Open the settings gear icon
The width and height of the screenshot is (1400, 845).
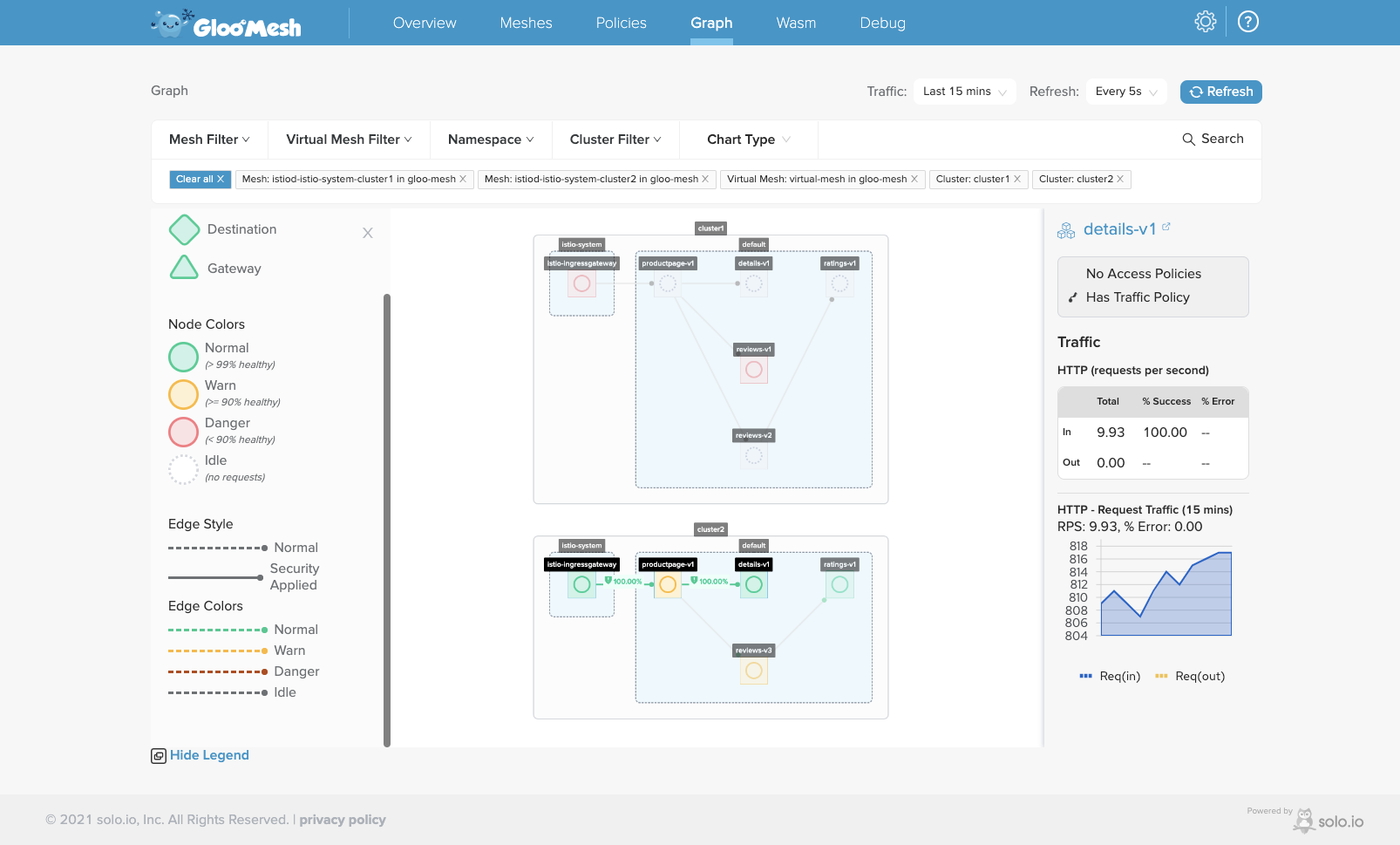[1205, 22]
